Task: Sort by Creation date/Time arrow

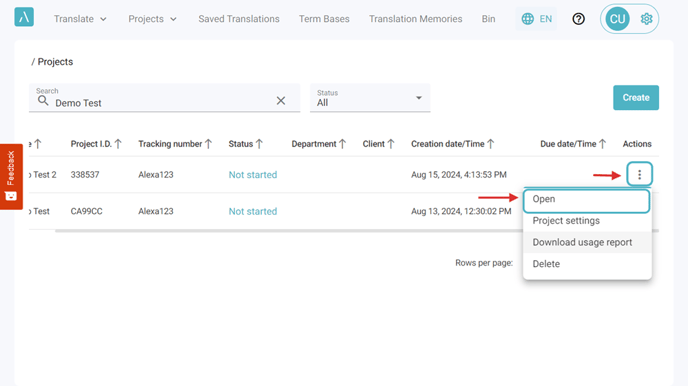Action: 491,144
